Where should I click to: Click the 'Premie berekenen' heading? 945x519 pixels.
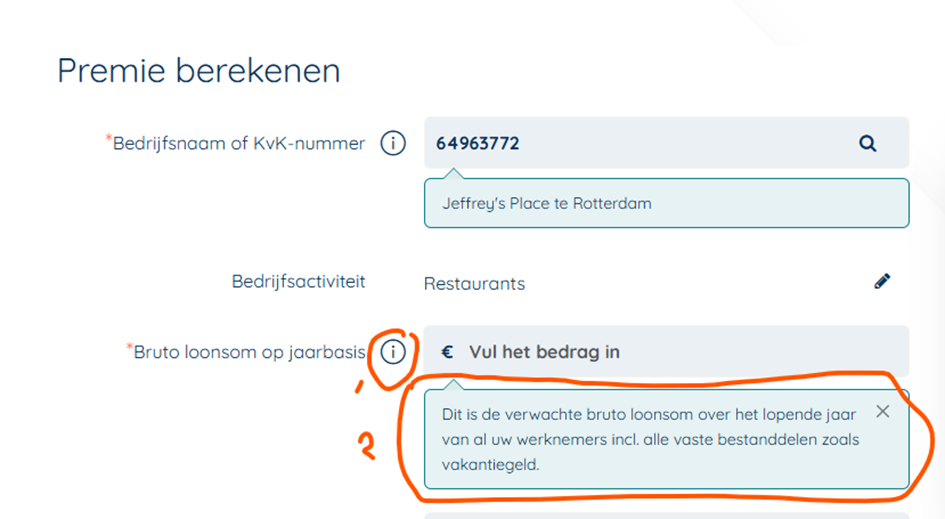pyautogui.click(x=199, y=71)
